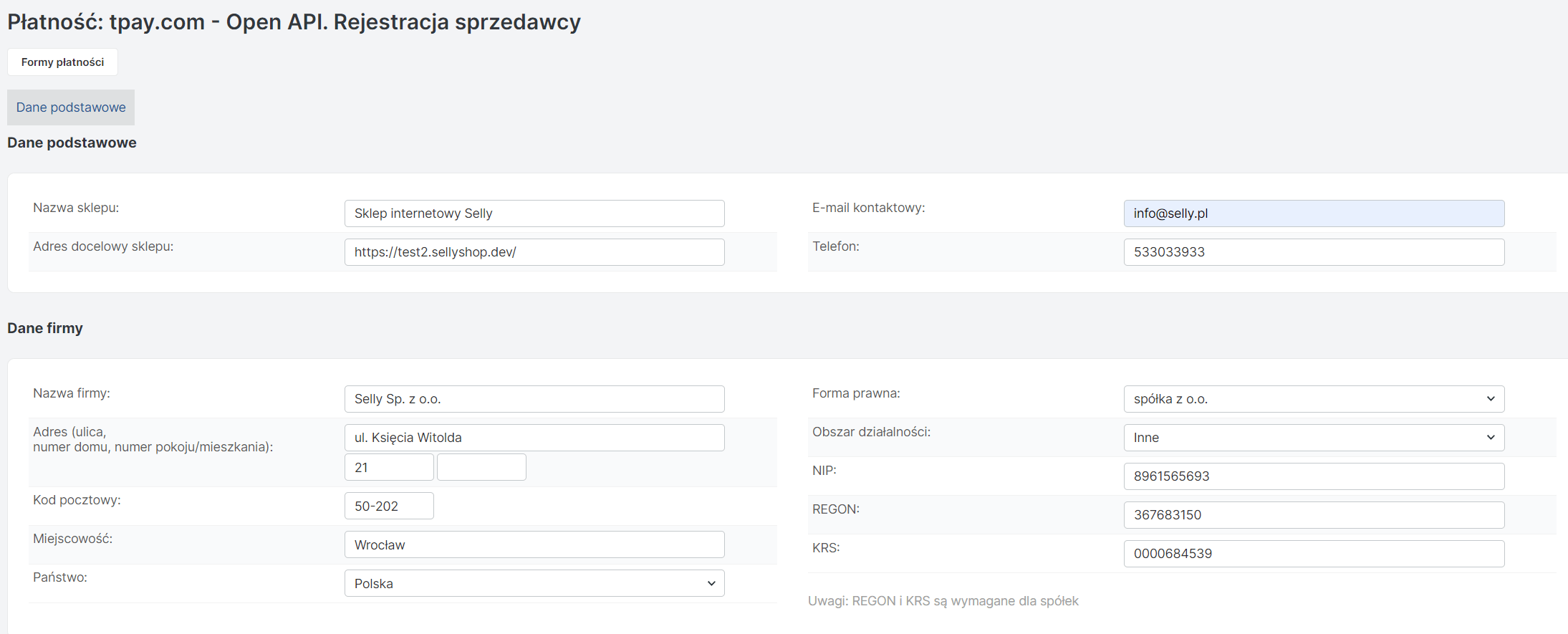Click the Nazwa sklepu input field

point(534,213)
